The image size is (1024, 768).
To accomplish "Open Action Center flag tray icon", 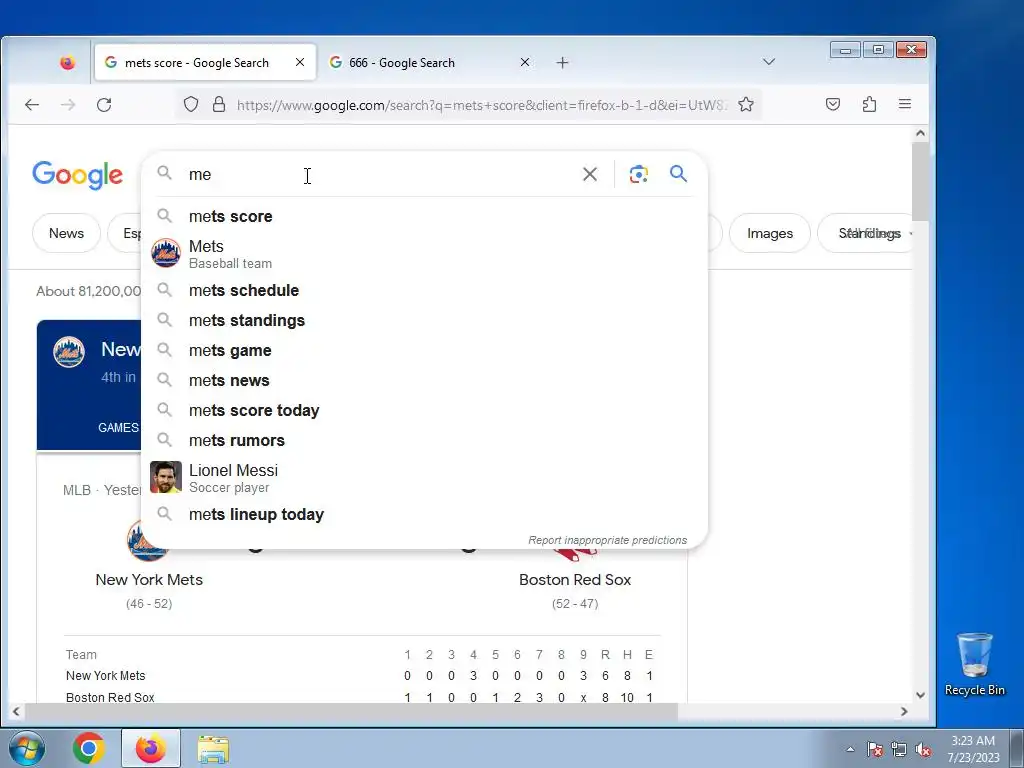I will point(874,749).
